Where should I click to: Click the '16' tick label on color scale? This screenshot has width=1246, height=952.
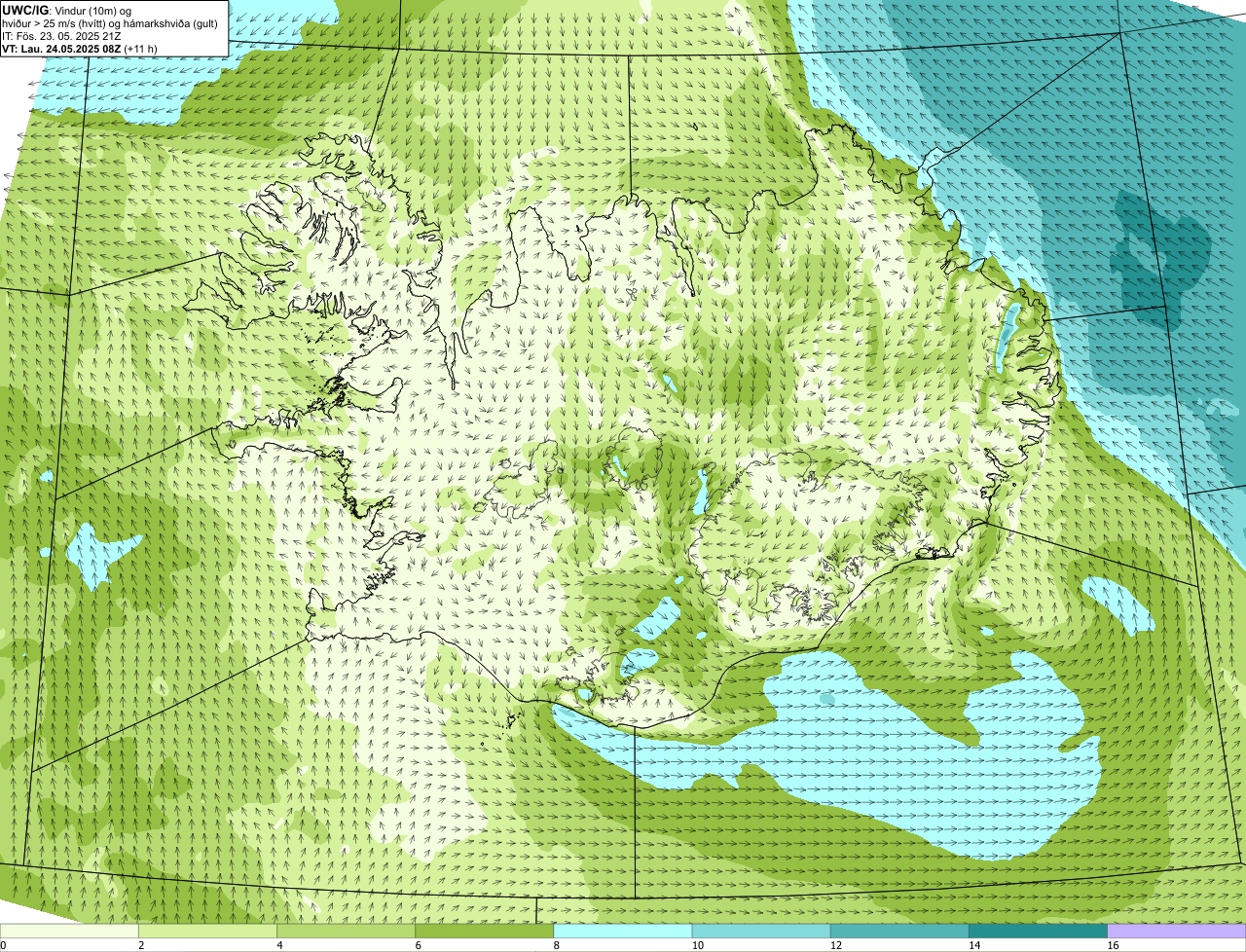pos(1113,945)
